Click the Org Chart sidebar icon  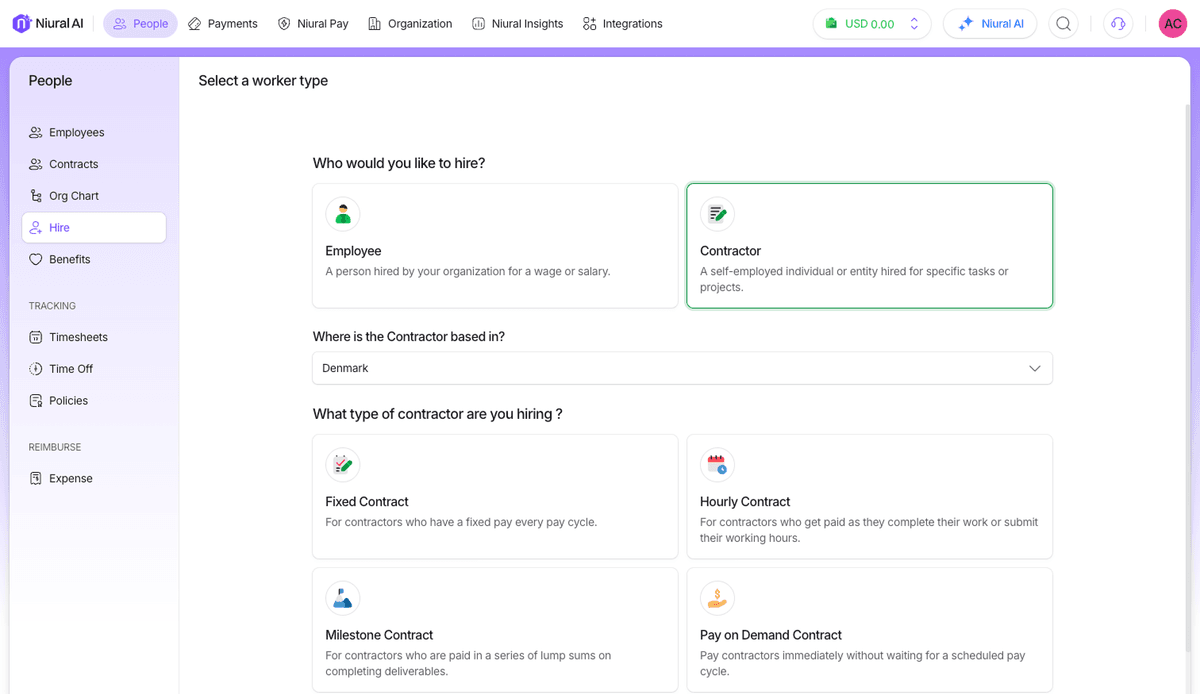click(36, 196)
